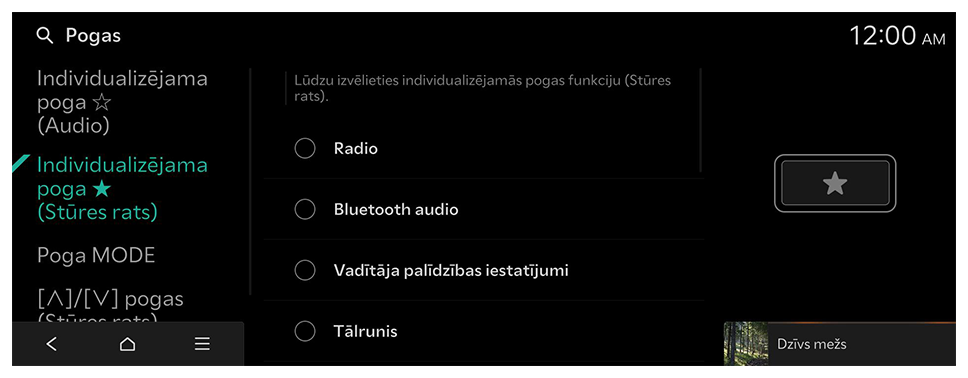
Task: Open the hamburger menu icon
Action: (x=202, y=344)
